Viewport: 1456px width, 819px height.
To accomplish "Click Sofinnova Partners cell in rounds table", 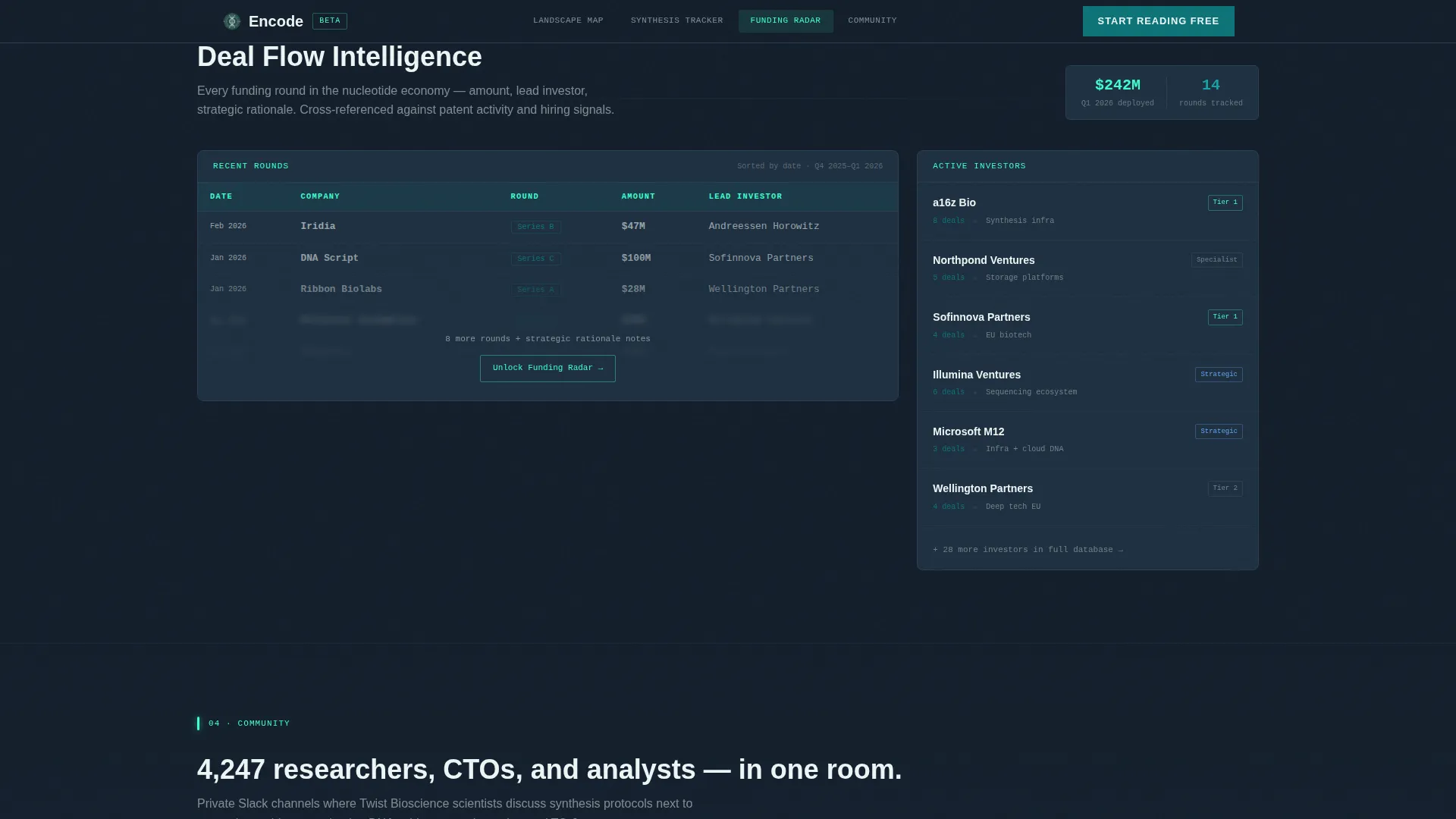I will (761, 259).
